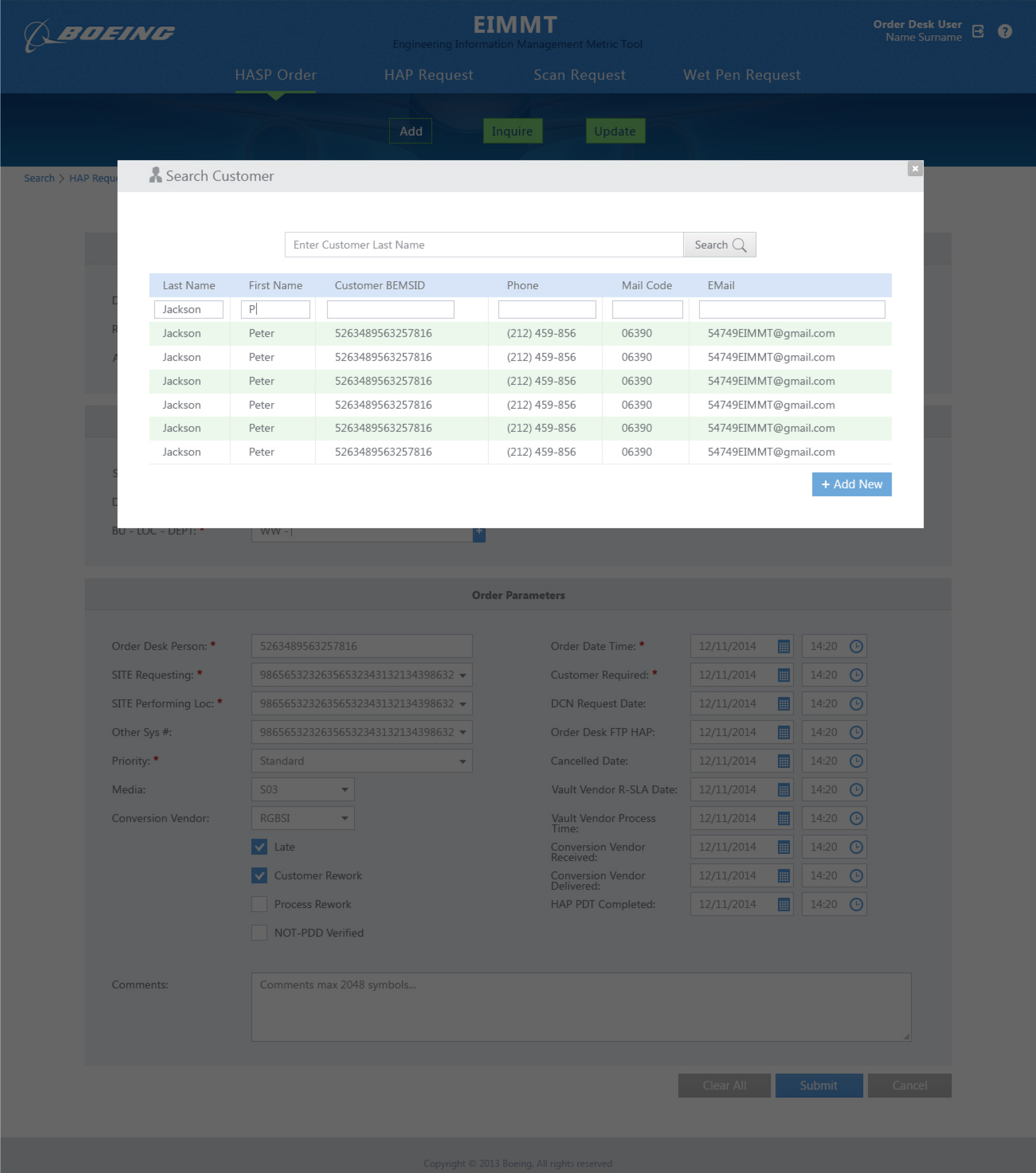The image size is (1036, 1173).
Task: Switch to the Scan Request tab
Action: [x=579, y=75]
